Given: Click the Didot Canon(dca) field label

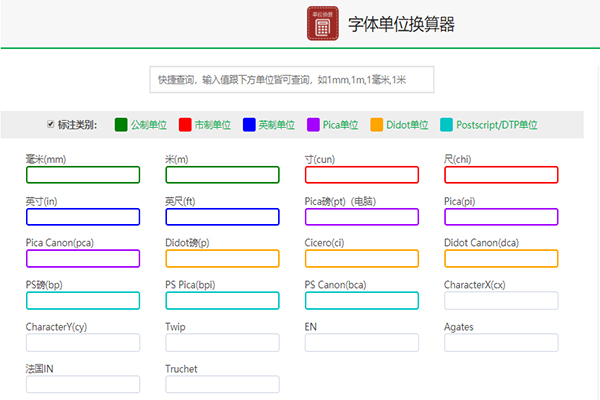Looking at the screenshot, I should coord(481,243).
